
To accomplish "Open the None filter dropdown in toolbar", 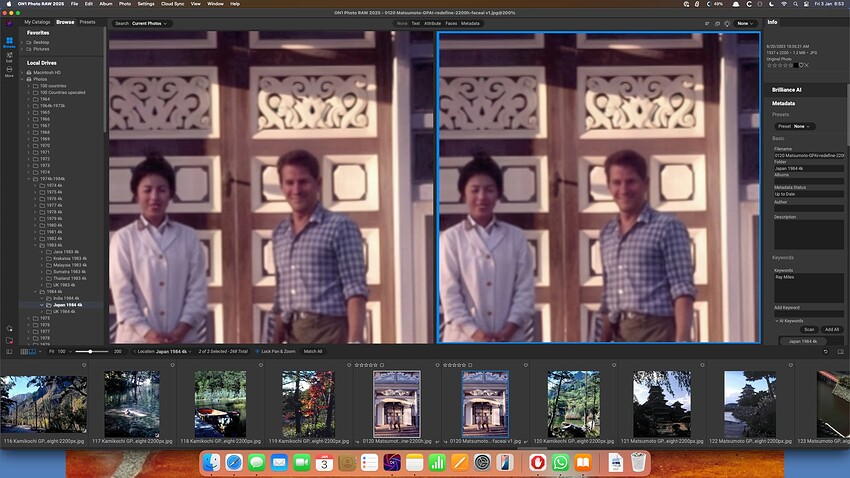I will tap(745, 23).
